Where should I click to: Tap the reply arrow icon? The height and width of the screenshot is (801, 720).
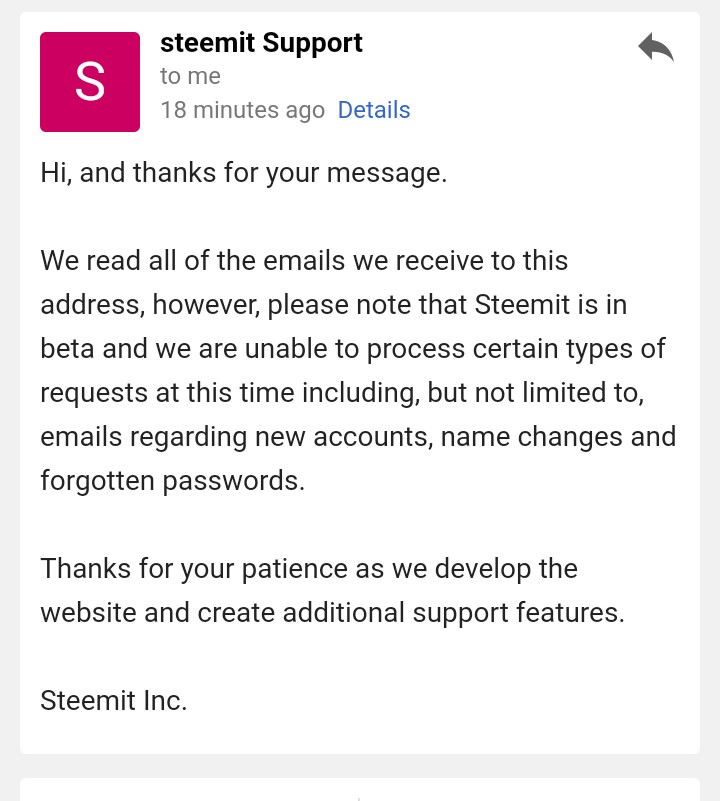coord(656,47)
